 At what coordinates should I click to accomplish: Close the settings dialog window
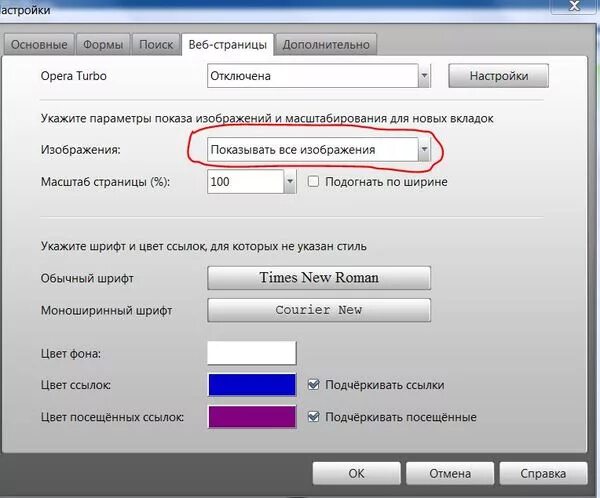point(574,6)
